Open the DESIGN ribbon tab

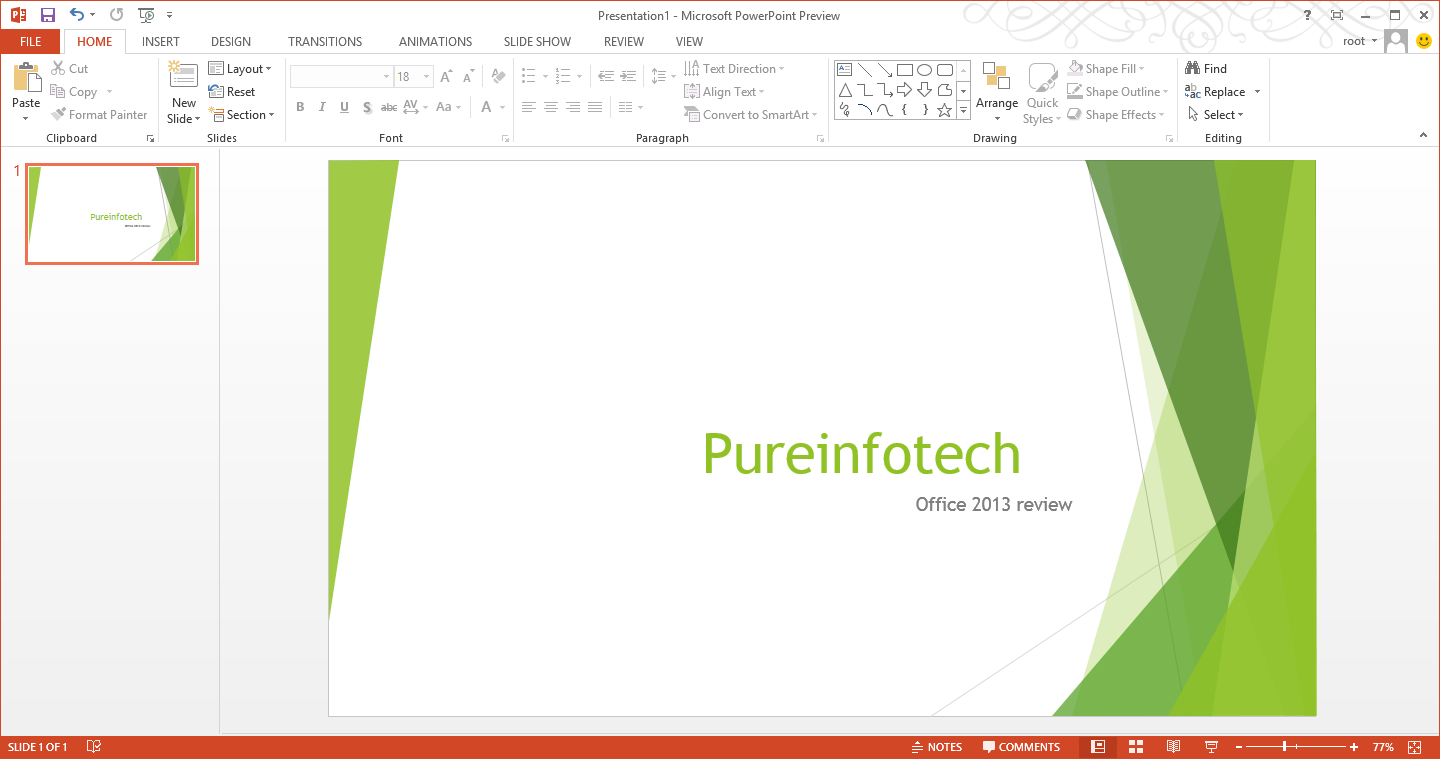tap(230, 41)
